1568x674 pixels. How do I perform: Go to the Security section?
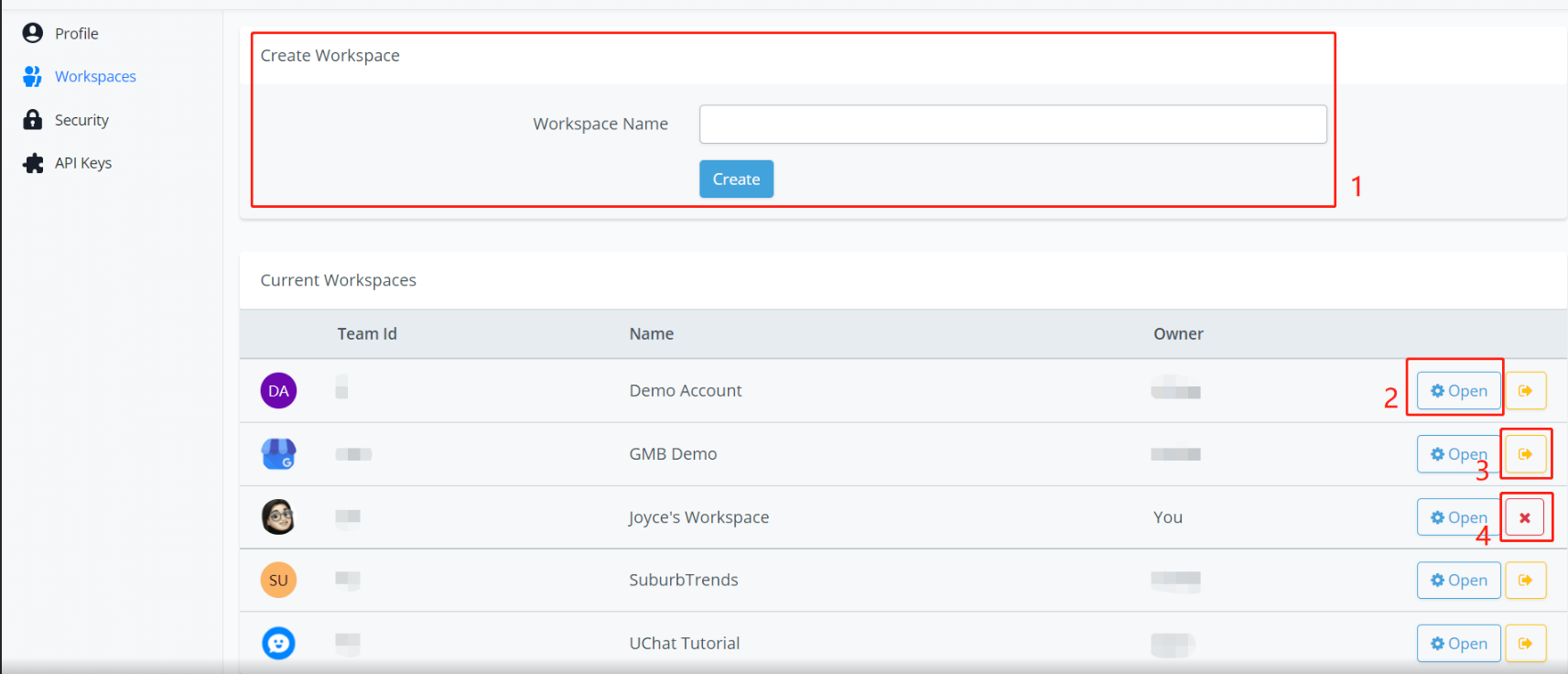81,120
